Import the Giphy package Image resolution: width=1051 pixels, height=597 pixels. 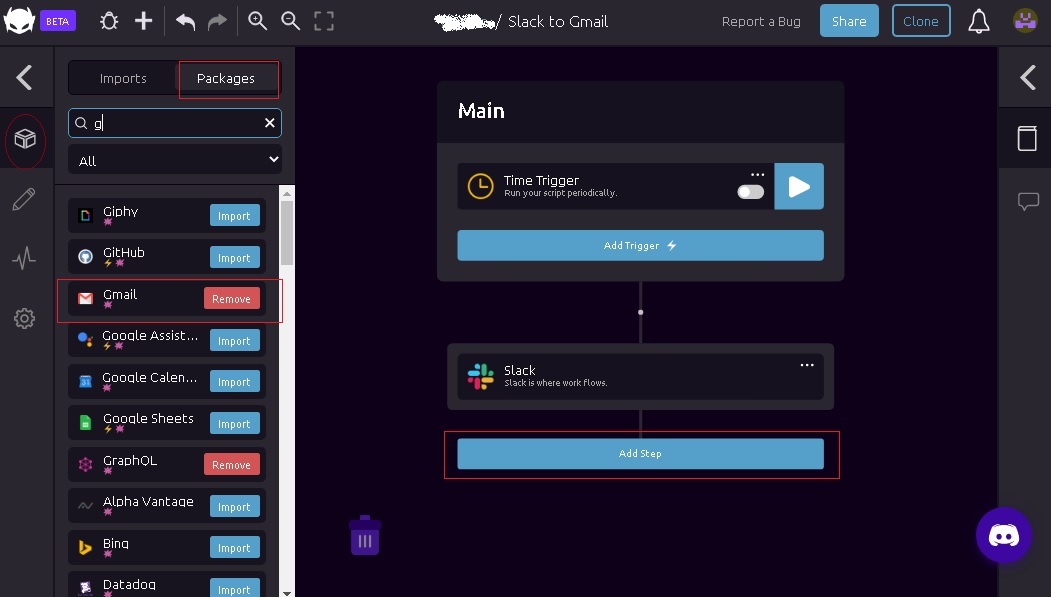point(235,216)
